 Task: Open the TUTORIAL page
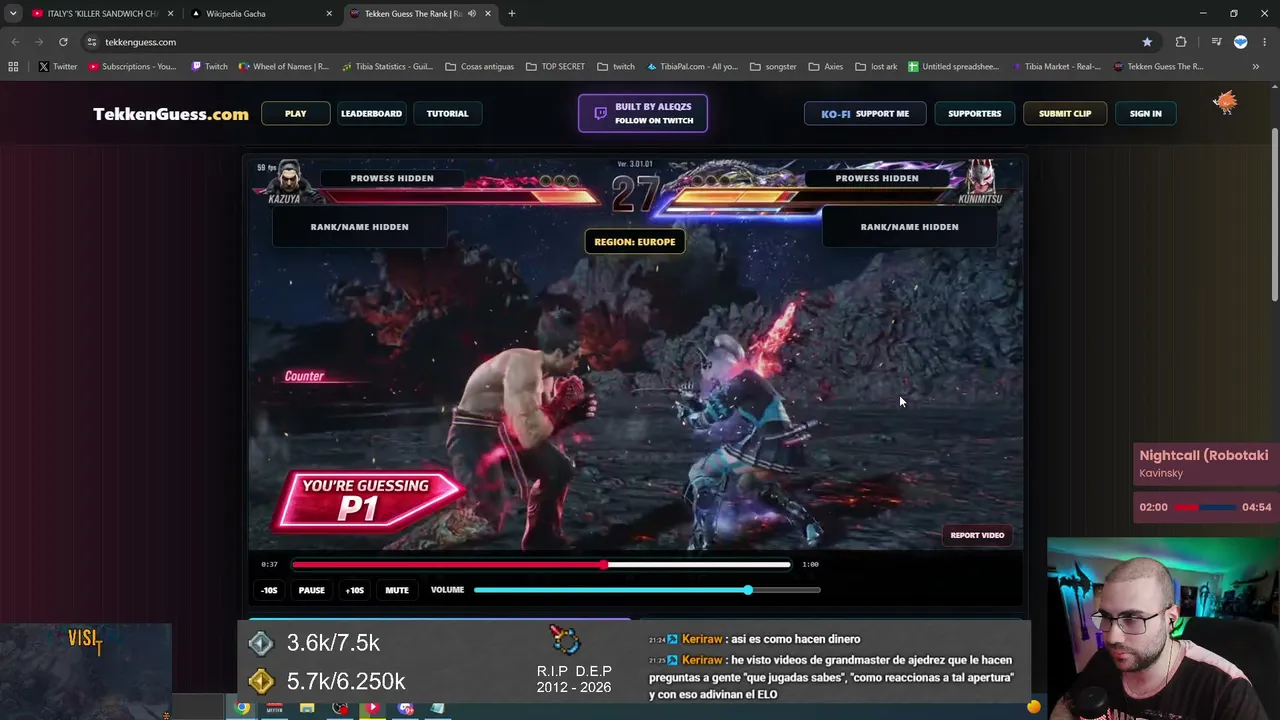447,113
